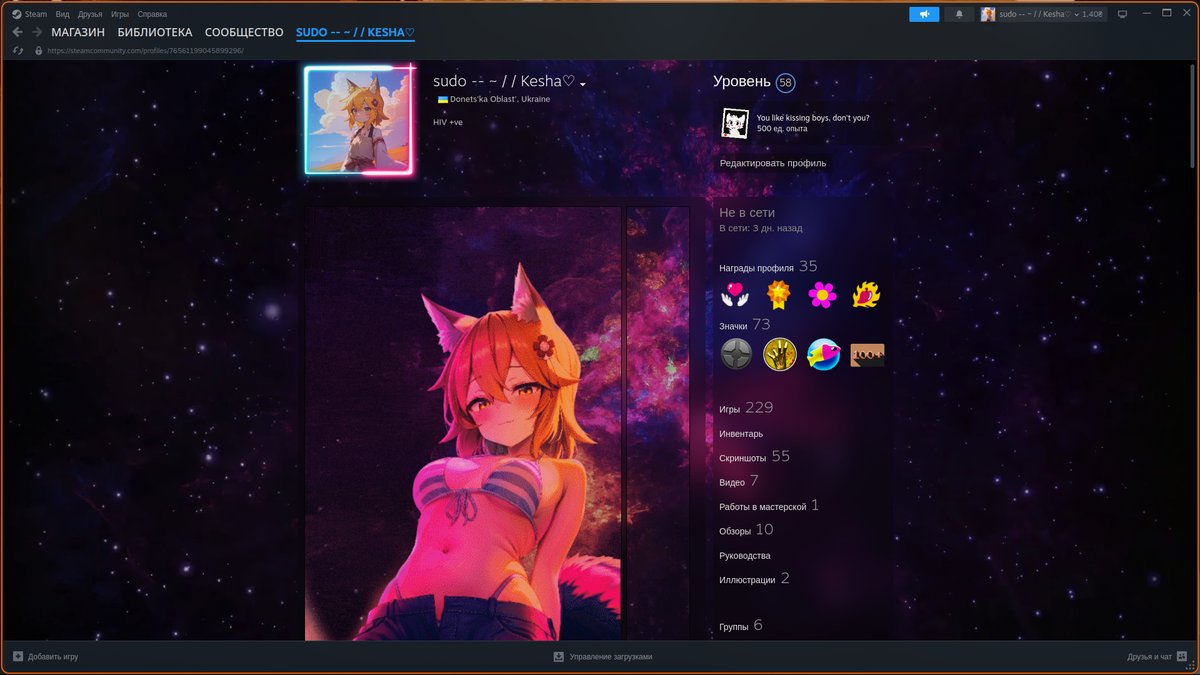Click the flaming heart award icon
The image size is (1200, 675).
click(866, 294)
